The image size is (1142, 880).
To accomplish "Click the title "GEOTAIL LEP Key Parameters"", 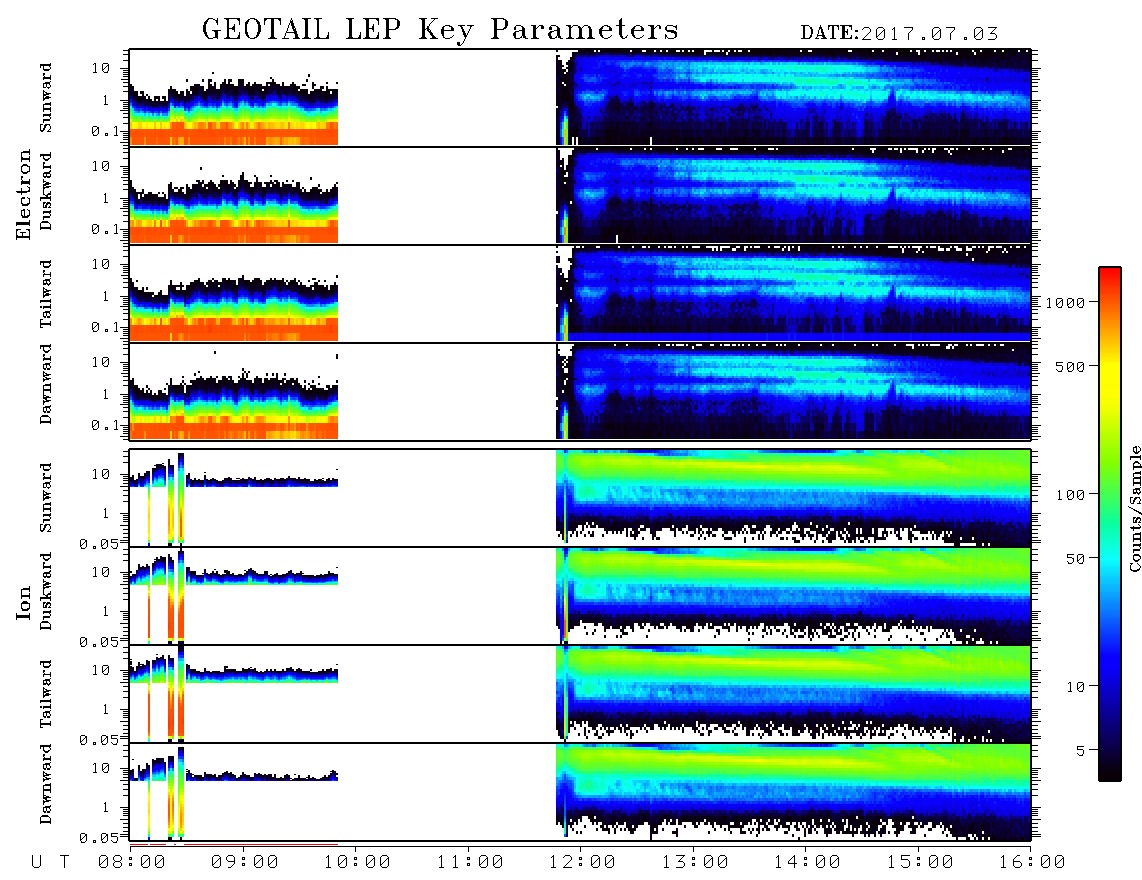I will coord(440,30).
